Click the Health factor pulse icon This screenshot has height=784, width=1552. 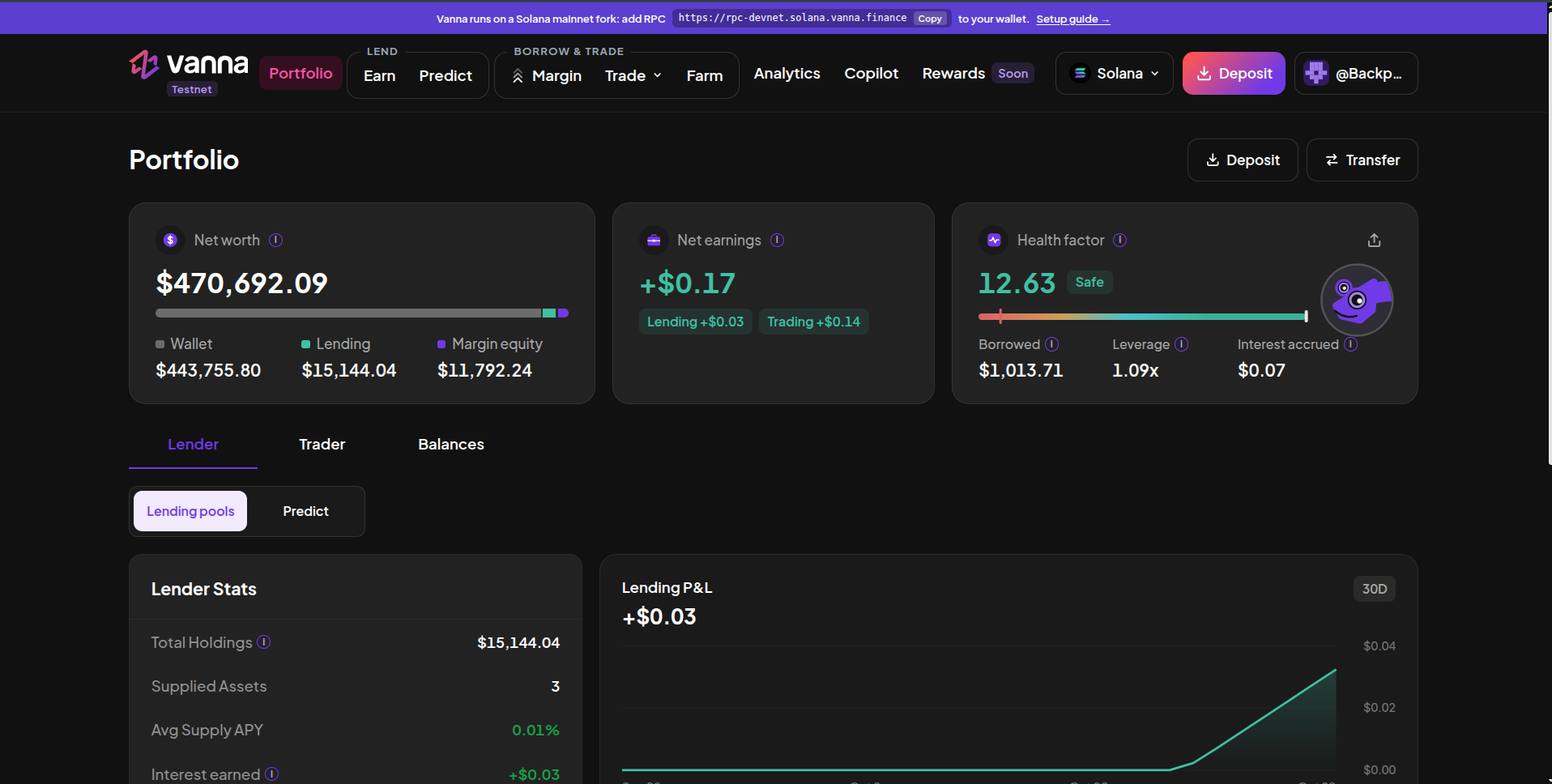tap(994, 240)
